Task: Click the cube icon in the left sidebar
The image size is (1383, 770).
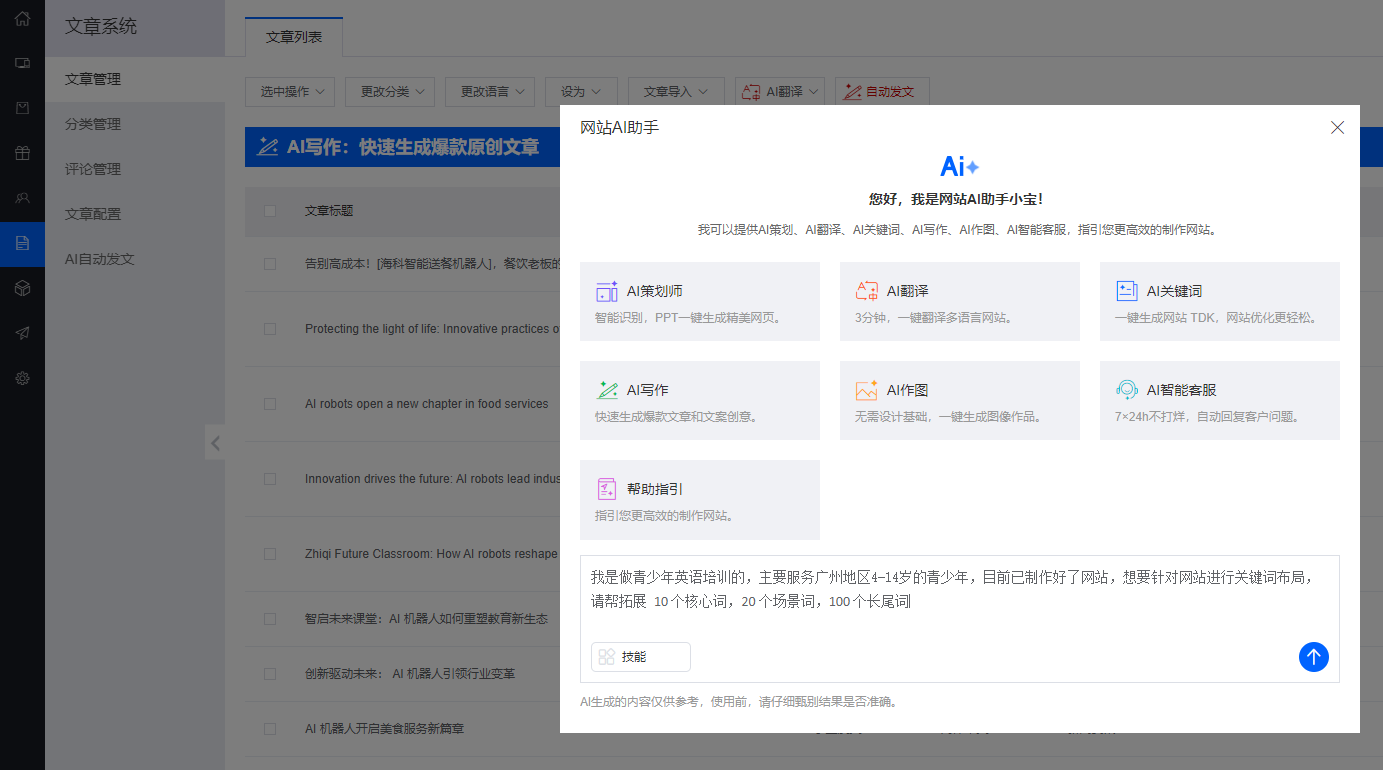Action: point(22,288)
